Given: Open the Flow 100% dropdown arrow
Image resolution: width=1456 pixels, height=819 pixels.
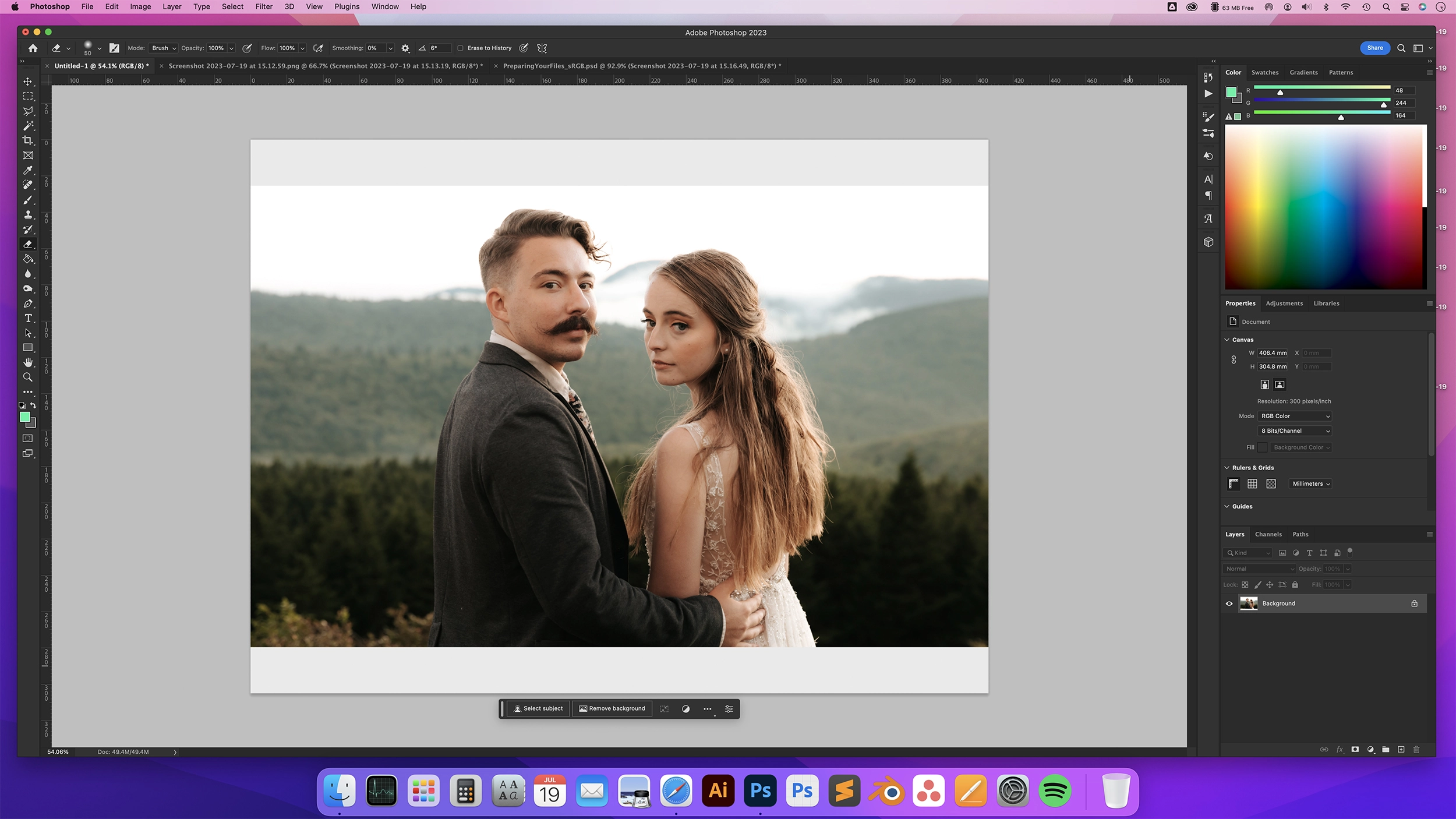Looking at the screenshot, I should pos(302,48).
